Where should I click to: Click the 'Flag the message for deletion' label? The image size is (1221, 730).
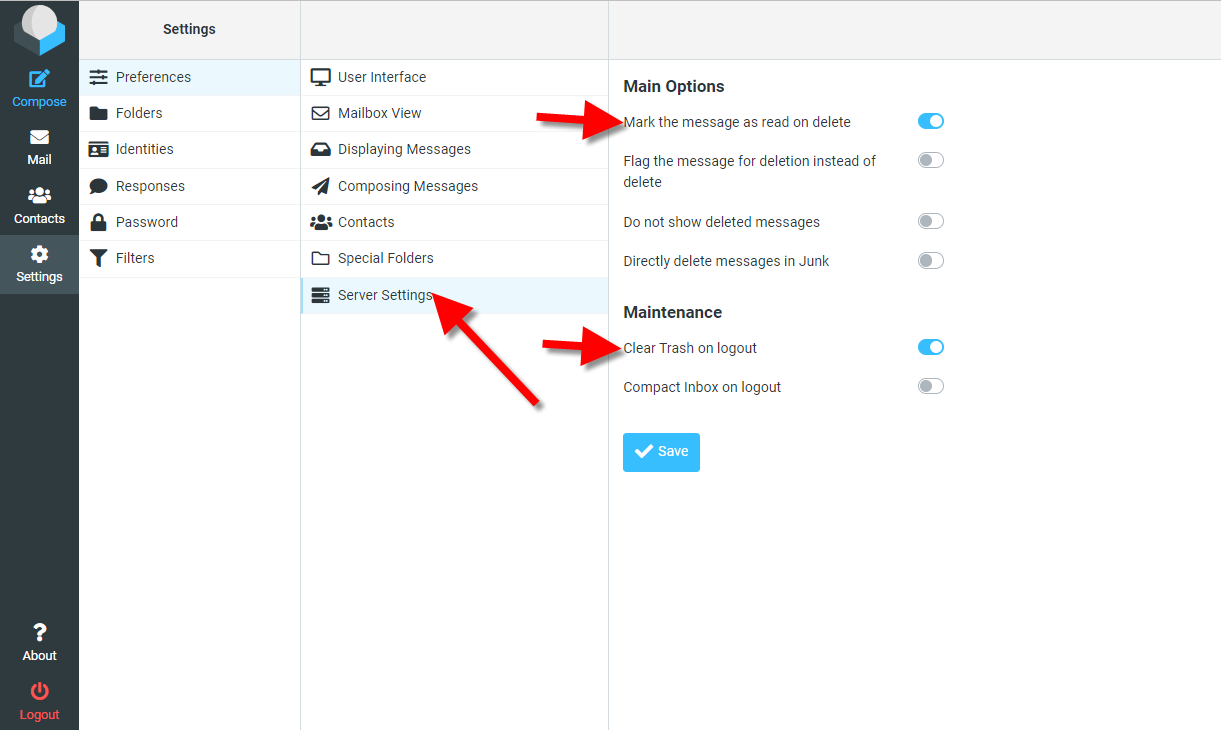coord(750,171)
